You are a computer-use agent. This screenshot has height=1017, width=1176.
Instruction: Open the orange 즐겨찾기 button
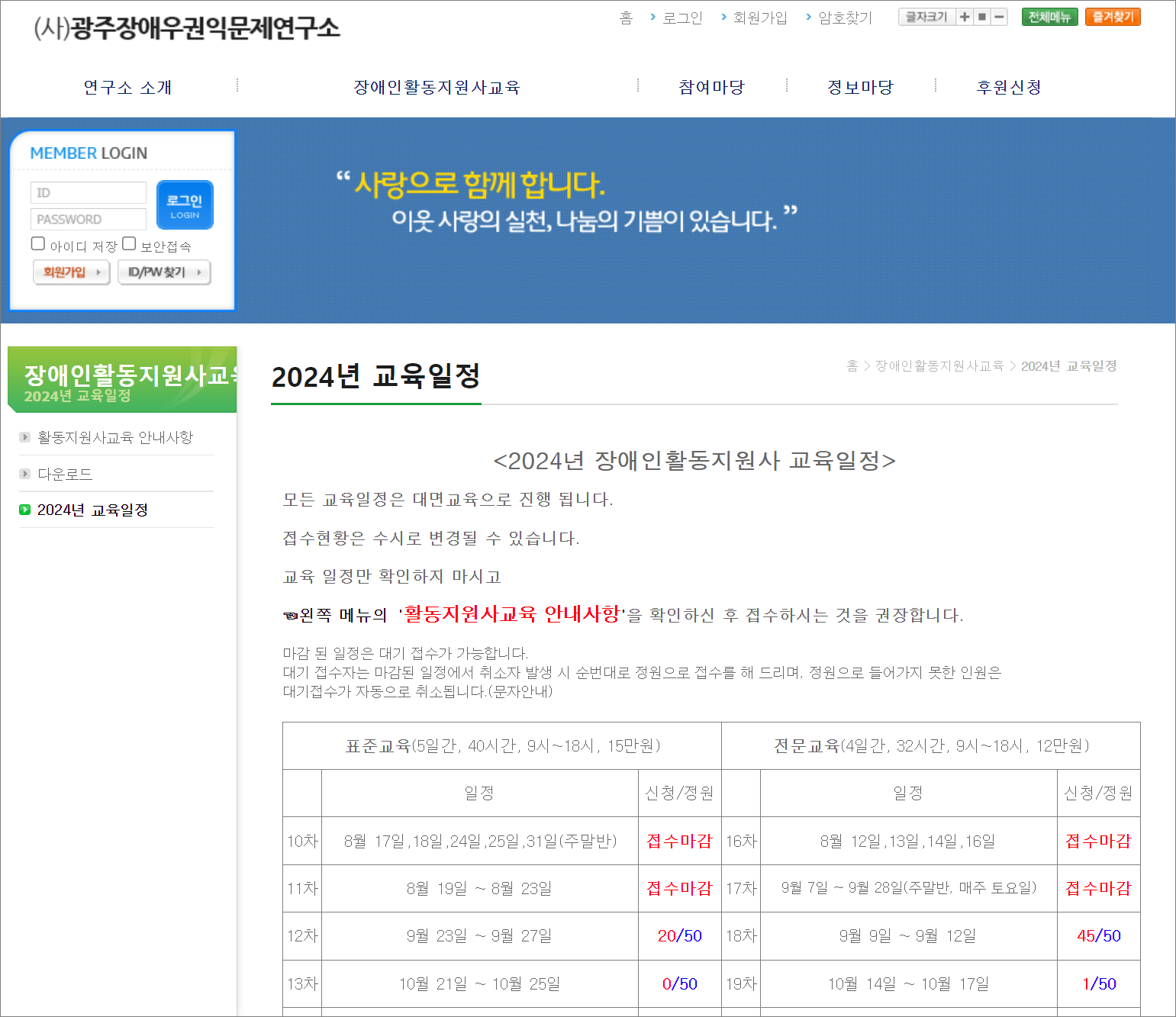1113,16
